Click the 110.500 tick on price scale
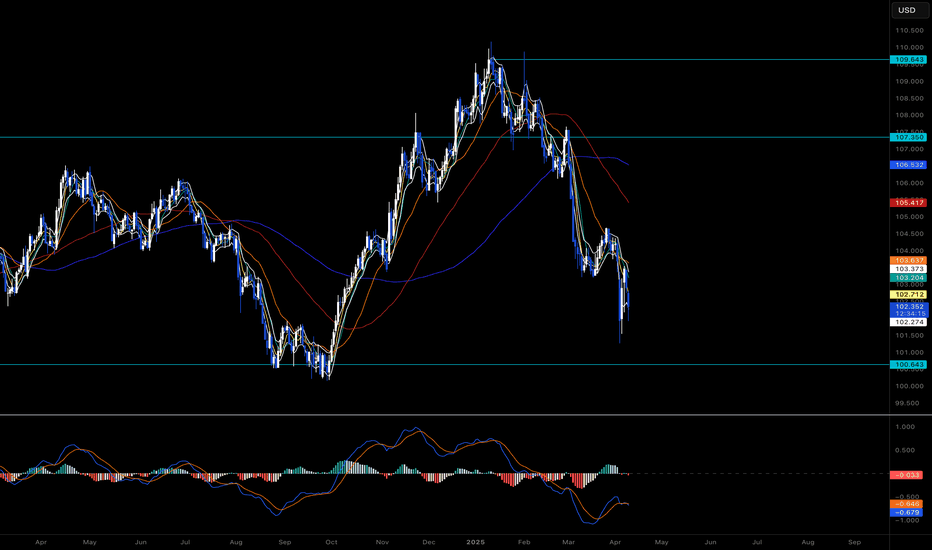The image size is (932, 550). click(909, 30)
